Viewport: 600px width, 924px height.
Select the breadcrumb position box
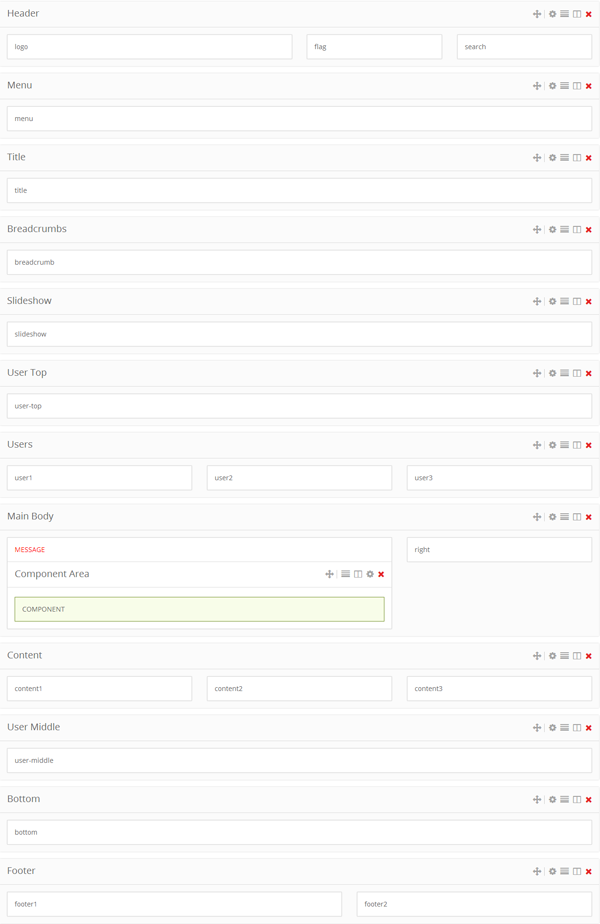(299, 262)
